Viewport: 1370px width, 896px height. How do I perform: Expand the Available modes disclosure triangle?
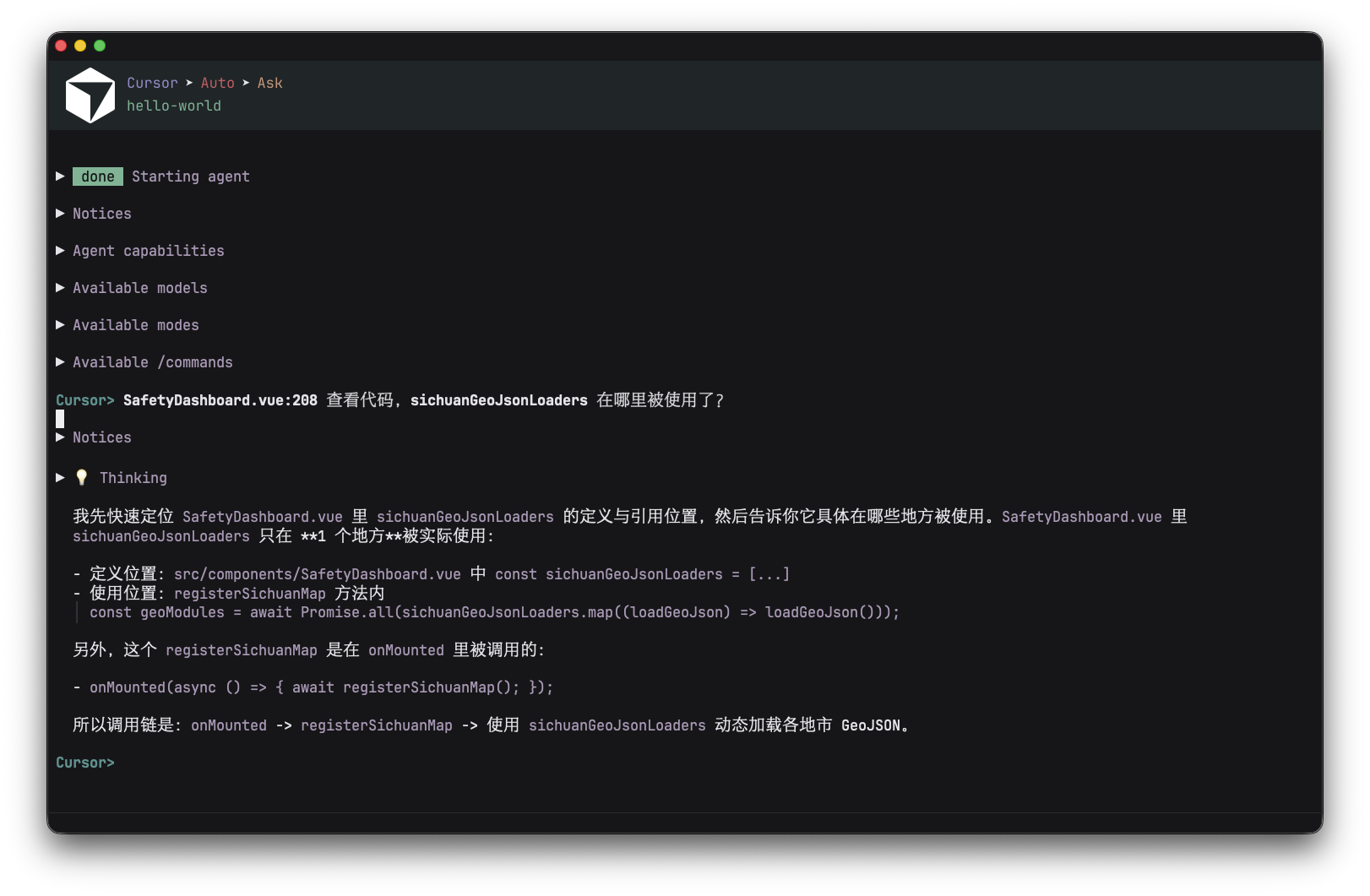pos(60,325)
